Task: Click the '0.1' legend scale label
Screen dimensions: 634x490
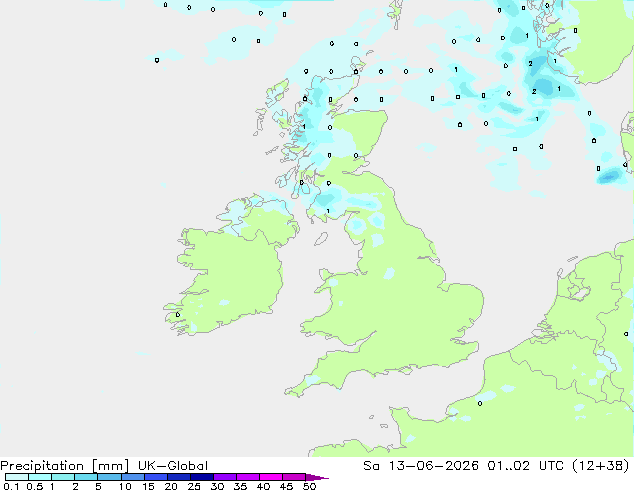Action: tap(10, 486)
